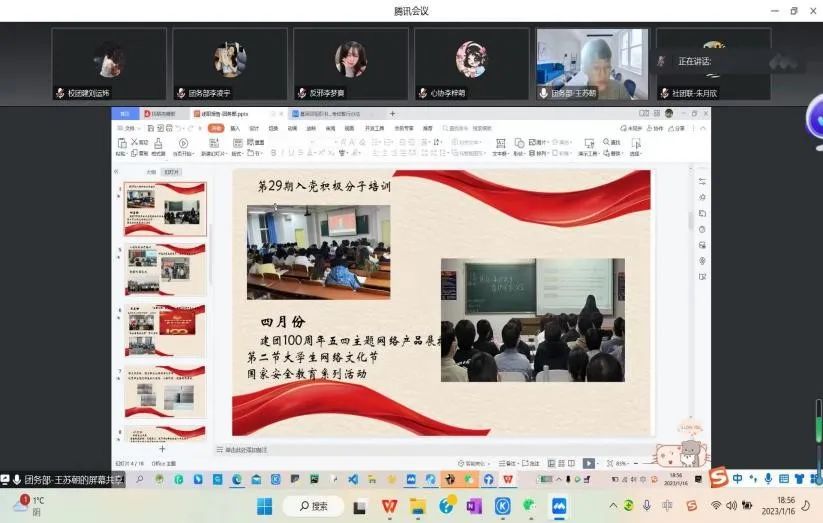This screenshot has height=523, width=823.
Task: Open the 插入 ribbon tab
Action: (236, 128)
